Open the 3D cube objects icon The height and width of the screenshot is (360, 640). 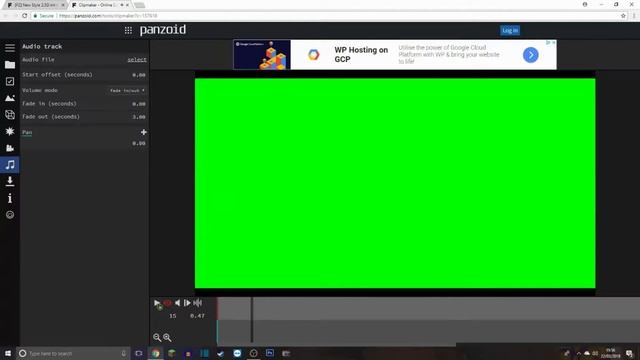point(10,115)
